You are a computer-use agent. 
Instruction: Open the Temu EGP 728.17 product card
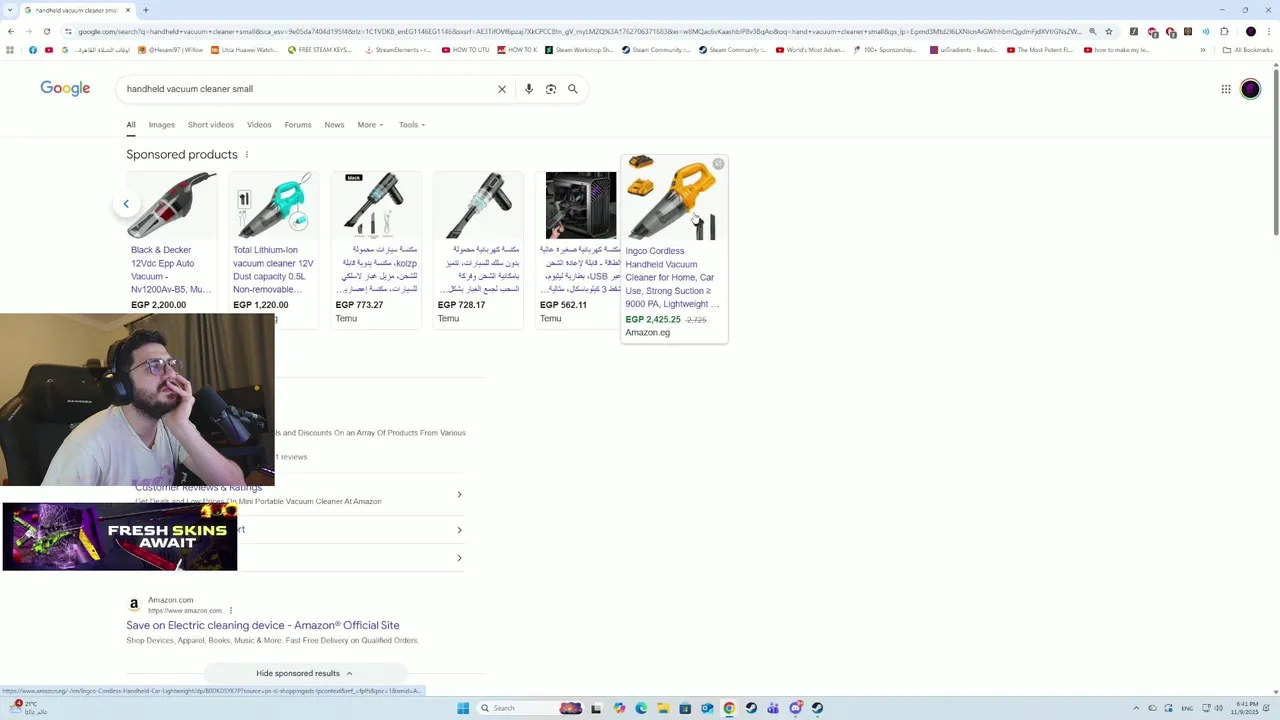pos(478,250)
